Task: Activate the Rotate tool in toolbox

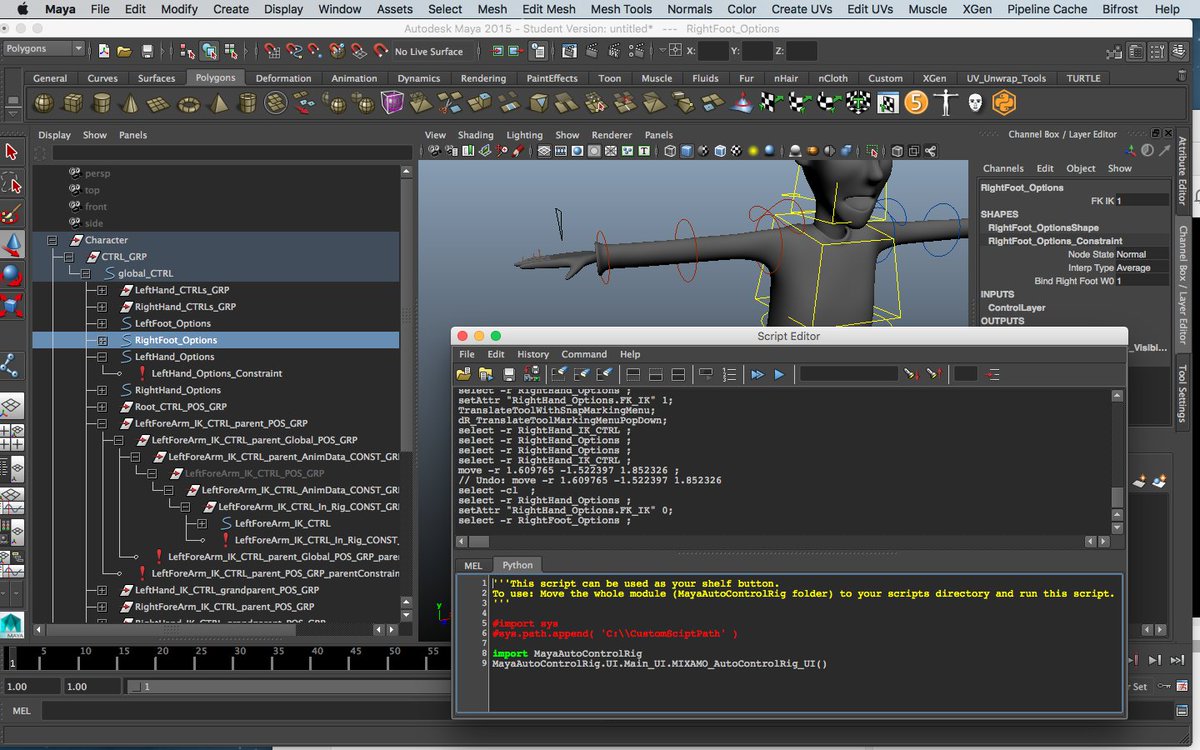Action: coord(12,277)
